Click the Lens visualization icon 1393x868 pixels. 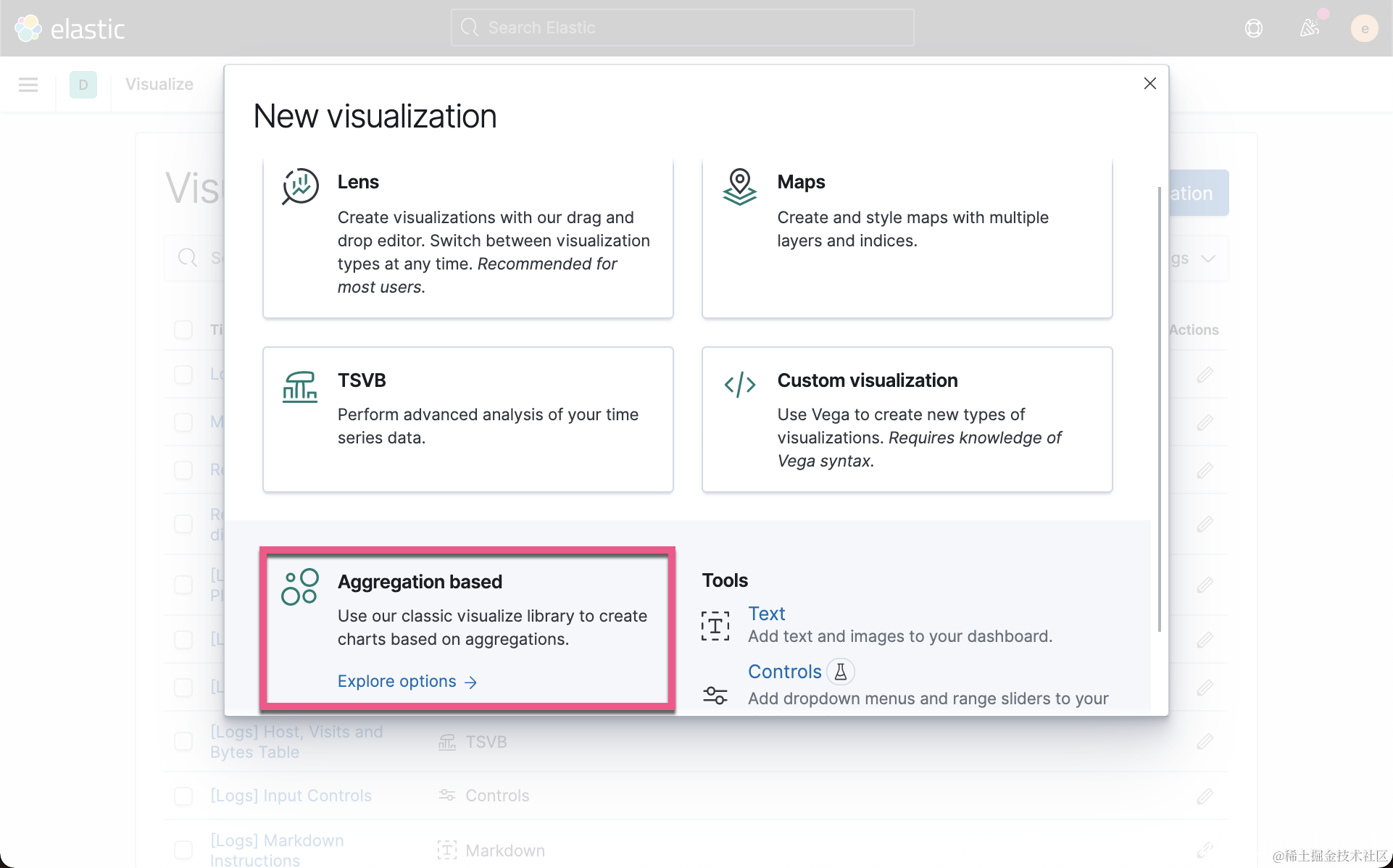[x=300, y=186]
